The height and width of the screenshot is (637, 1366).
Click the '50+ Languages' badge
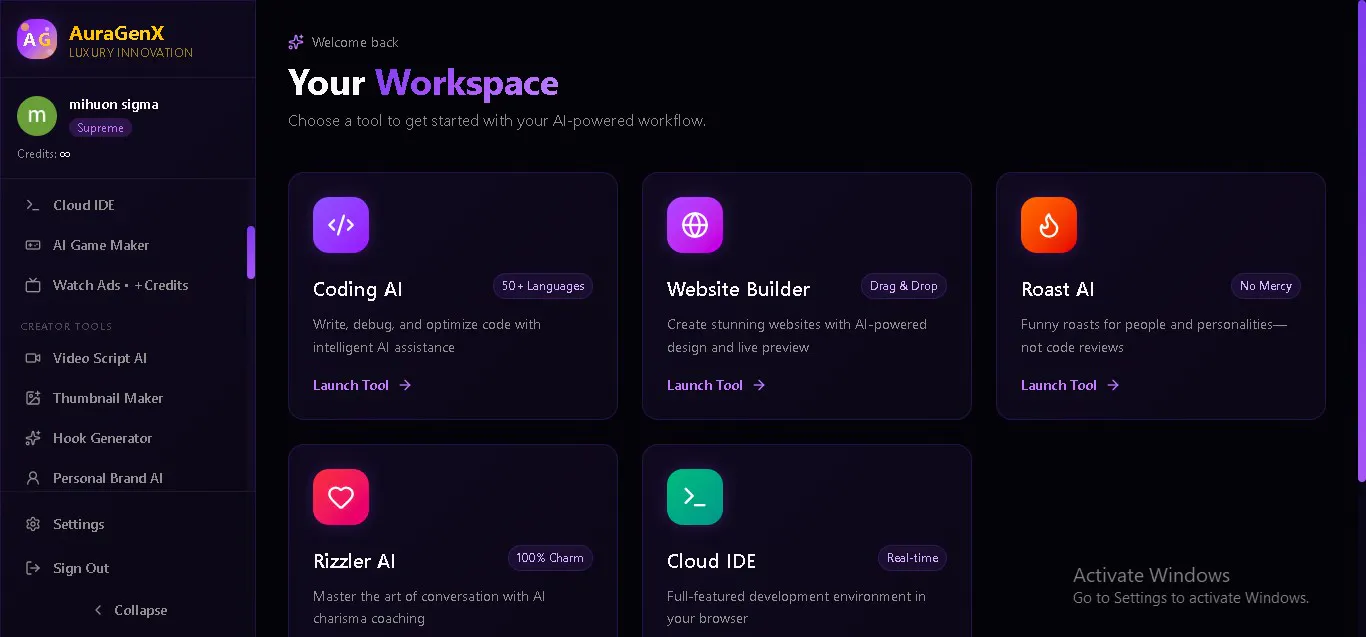[x=543, y=286]
